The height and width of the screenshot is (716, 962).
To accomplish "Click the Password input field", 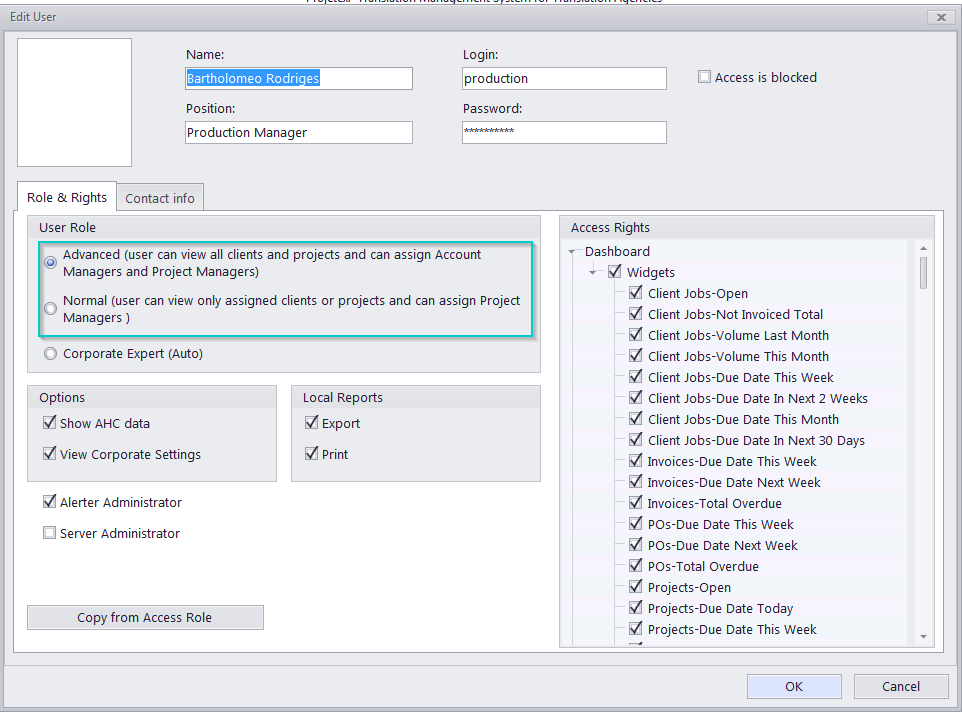I will [x=564, y=133].
